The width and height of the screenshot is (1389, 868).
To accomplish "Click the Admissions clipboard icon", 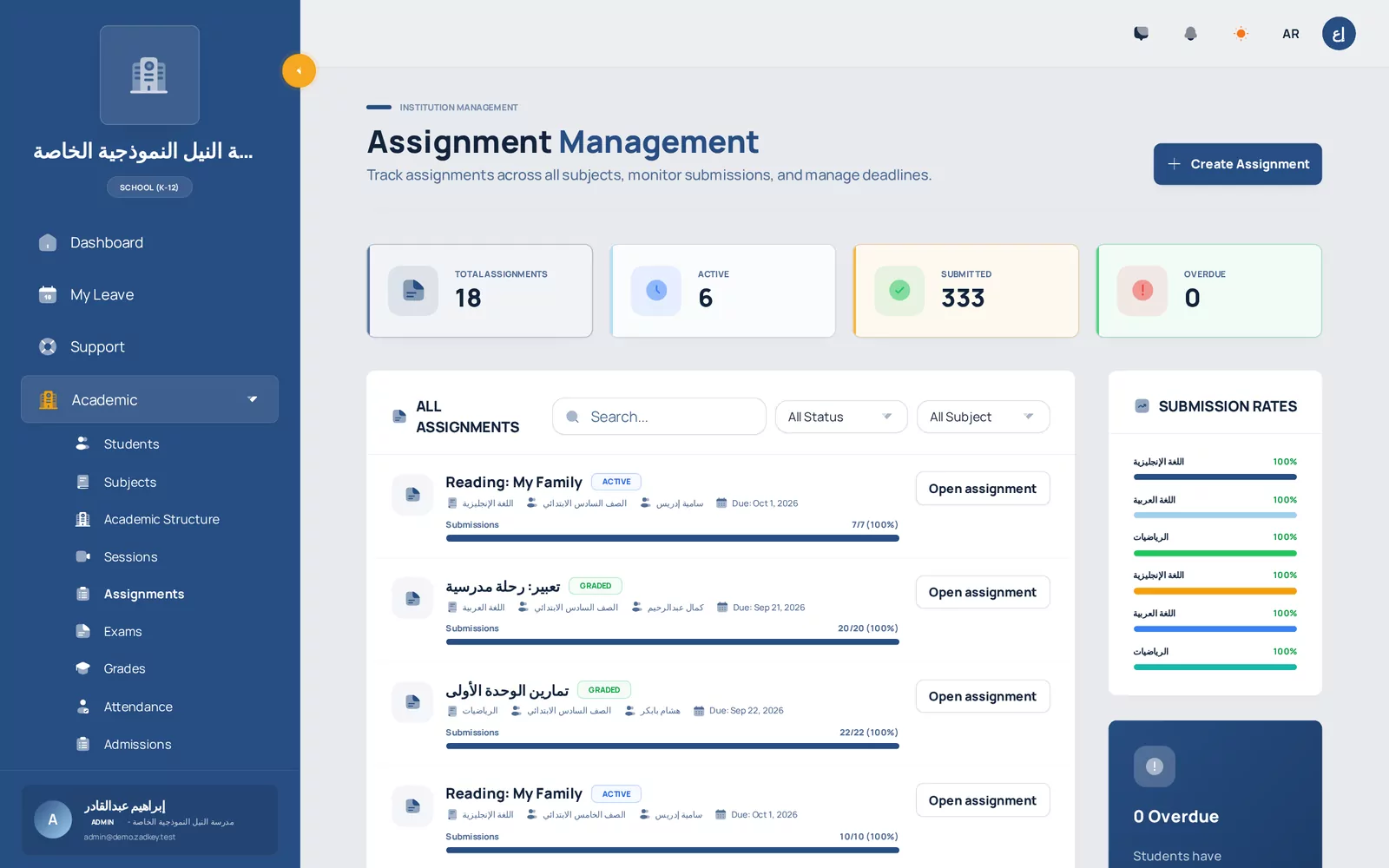I will pos(83,744).
